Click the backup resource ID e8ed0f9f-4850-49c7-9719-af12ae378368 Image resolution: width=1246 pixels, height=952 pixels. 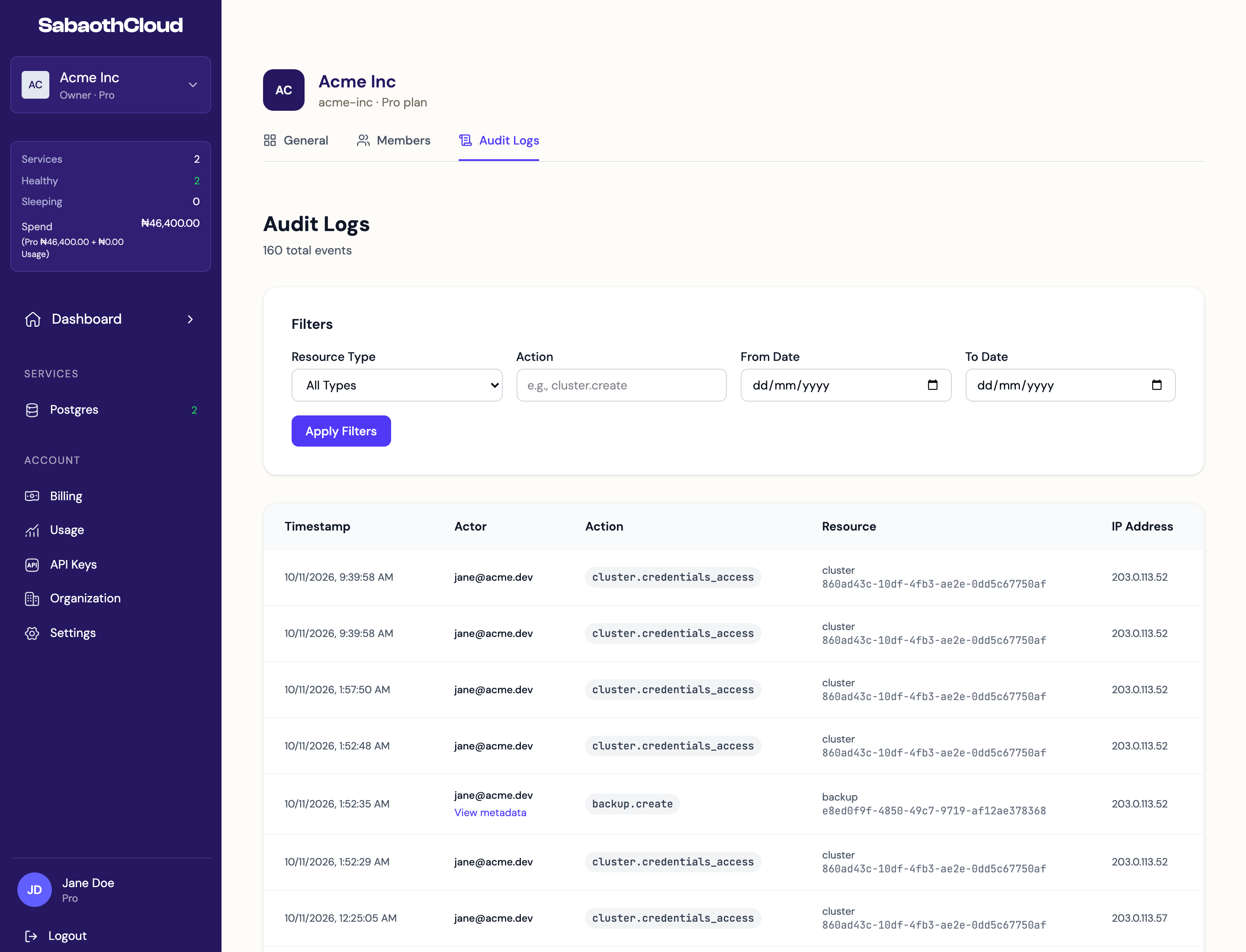click(x=934, y=811)
